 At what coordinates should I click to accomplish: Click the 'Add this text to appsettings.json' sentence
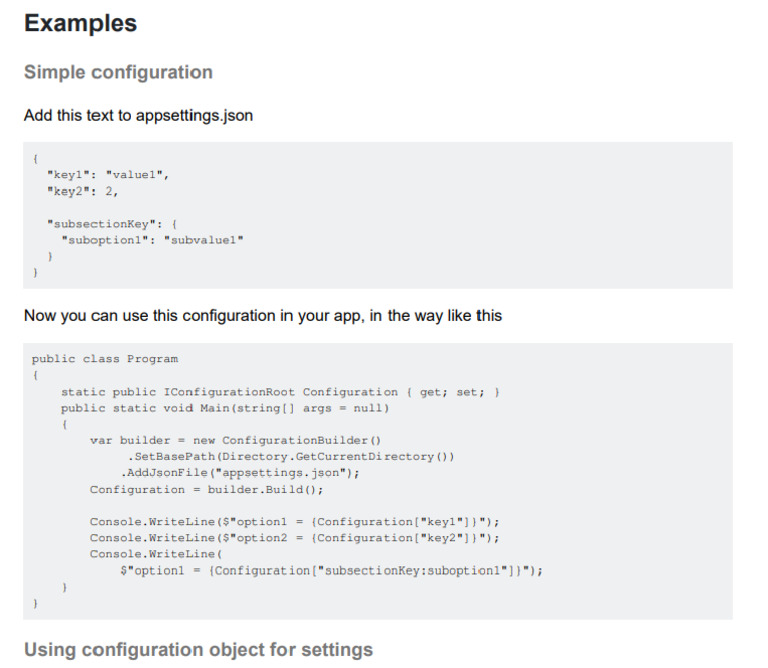pos(138,116)
